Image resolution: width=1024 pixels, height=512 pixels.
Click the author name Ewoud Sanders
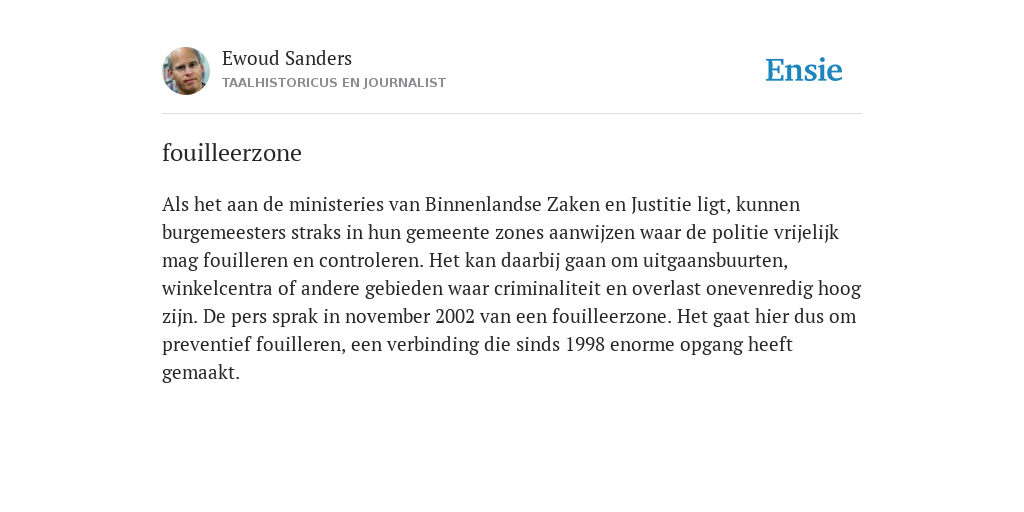[x=287, y=59]
